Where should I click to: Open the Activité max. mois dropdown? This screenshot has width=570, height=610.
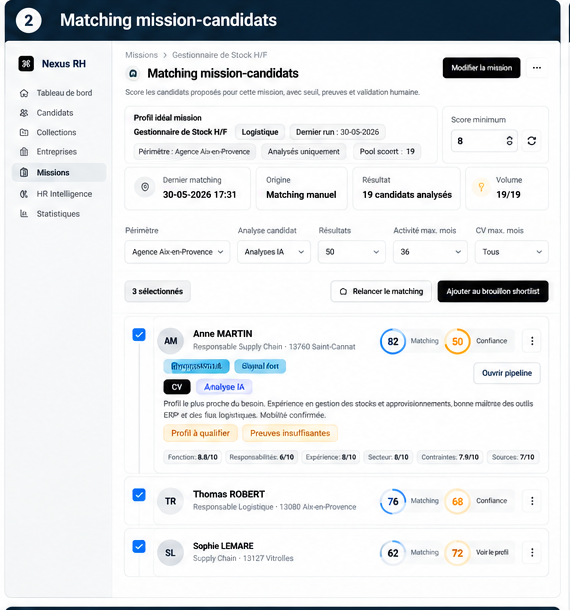click(430, 252)
